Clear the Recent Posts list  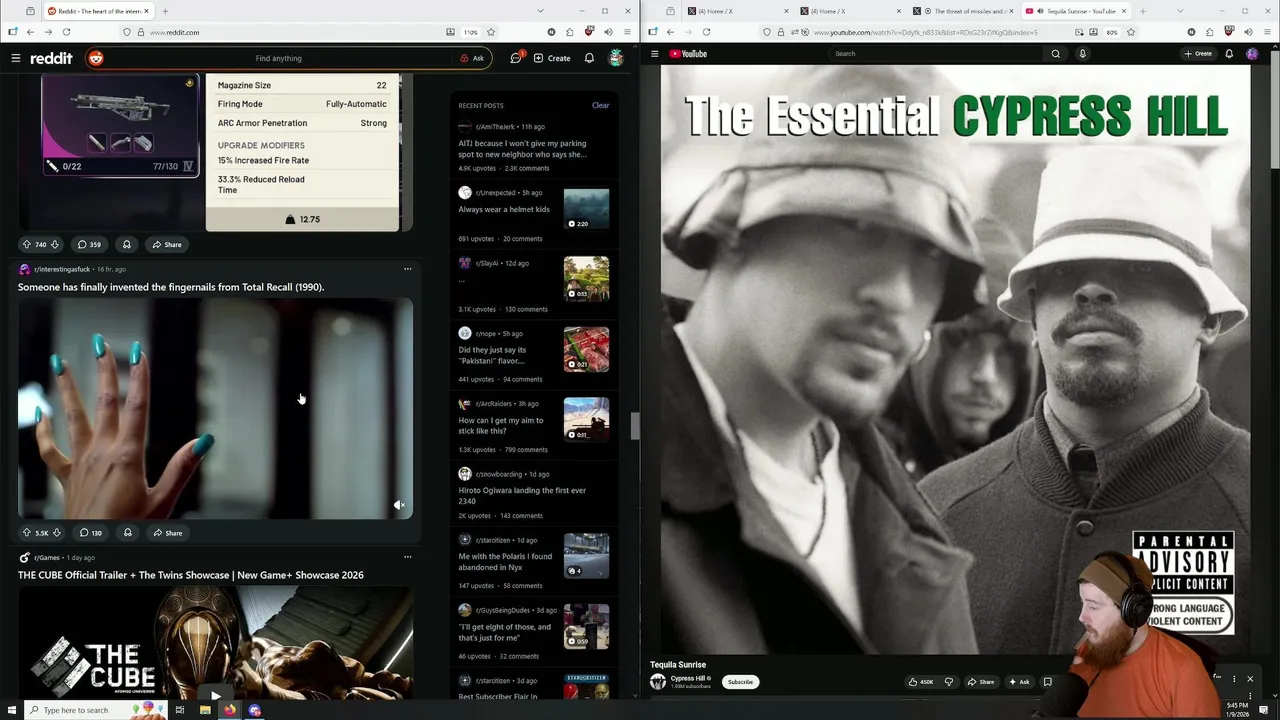pos(600,105)
